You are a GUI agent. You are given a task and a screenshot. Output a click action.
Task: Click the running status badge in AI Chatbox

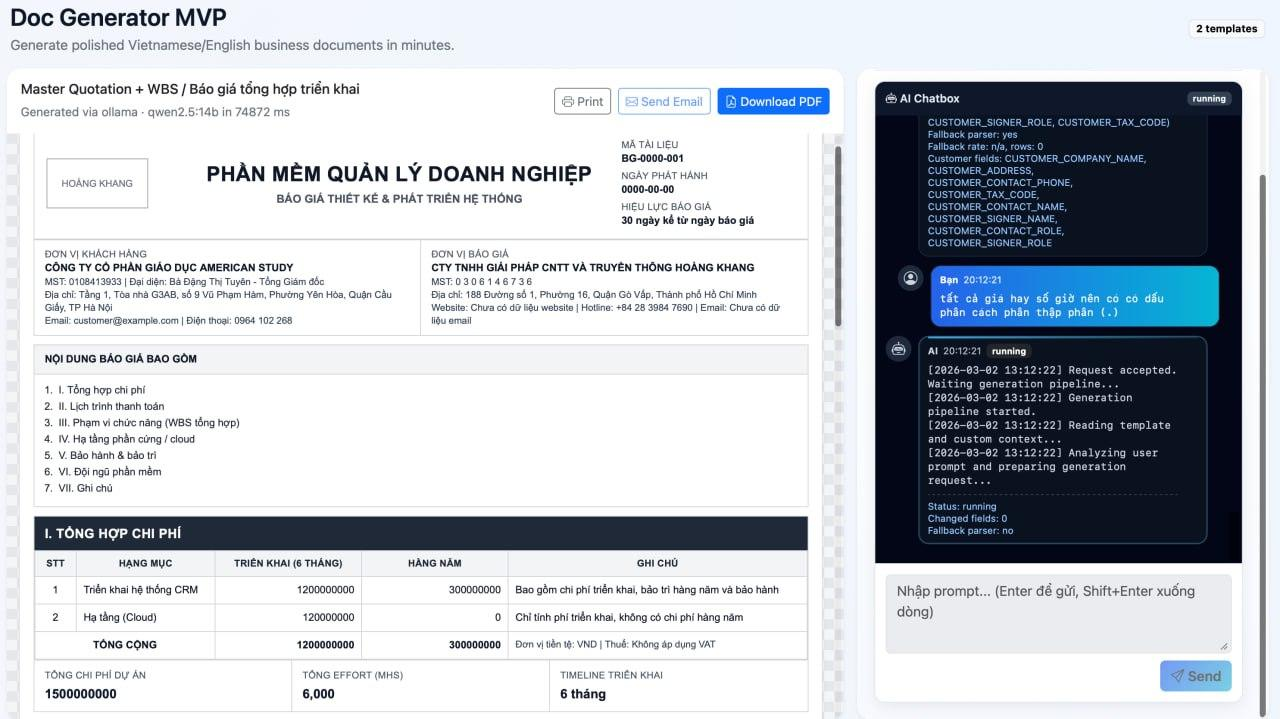(1208, 98)
